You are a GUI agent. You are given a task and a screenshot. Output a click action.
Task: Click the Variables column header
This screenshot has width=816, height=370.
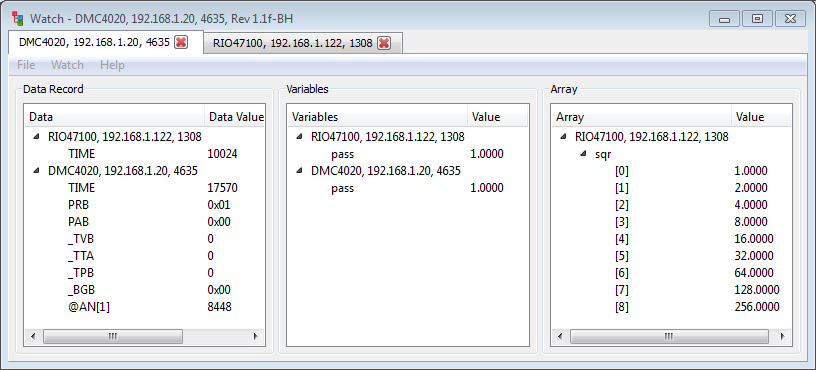[x=378, y=117]
